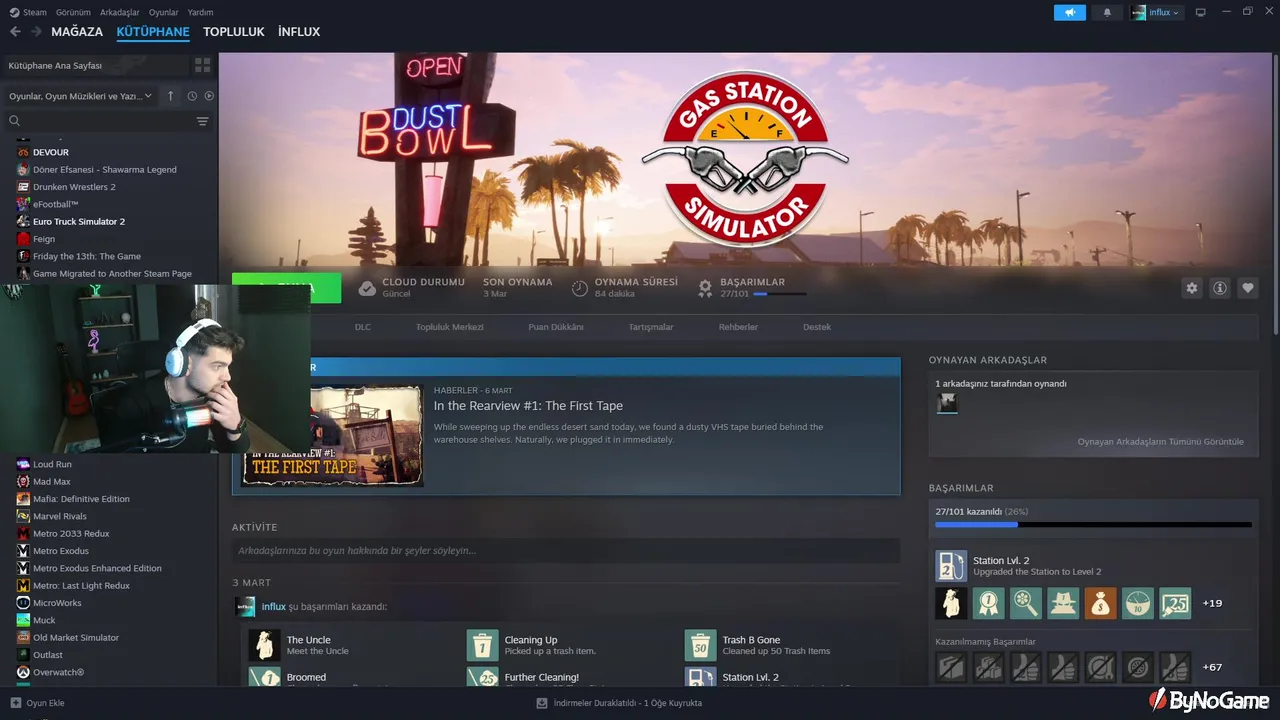The image size is (1280, 720).
Task: Select the KÜTÜPHANE tab
Action: 153,32
